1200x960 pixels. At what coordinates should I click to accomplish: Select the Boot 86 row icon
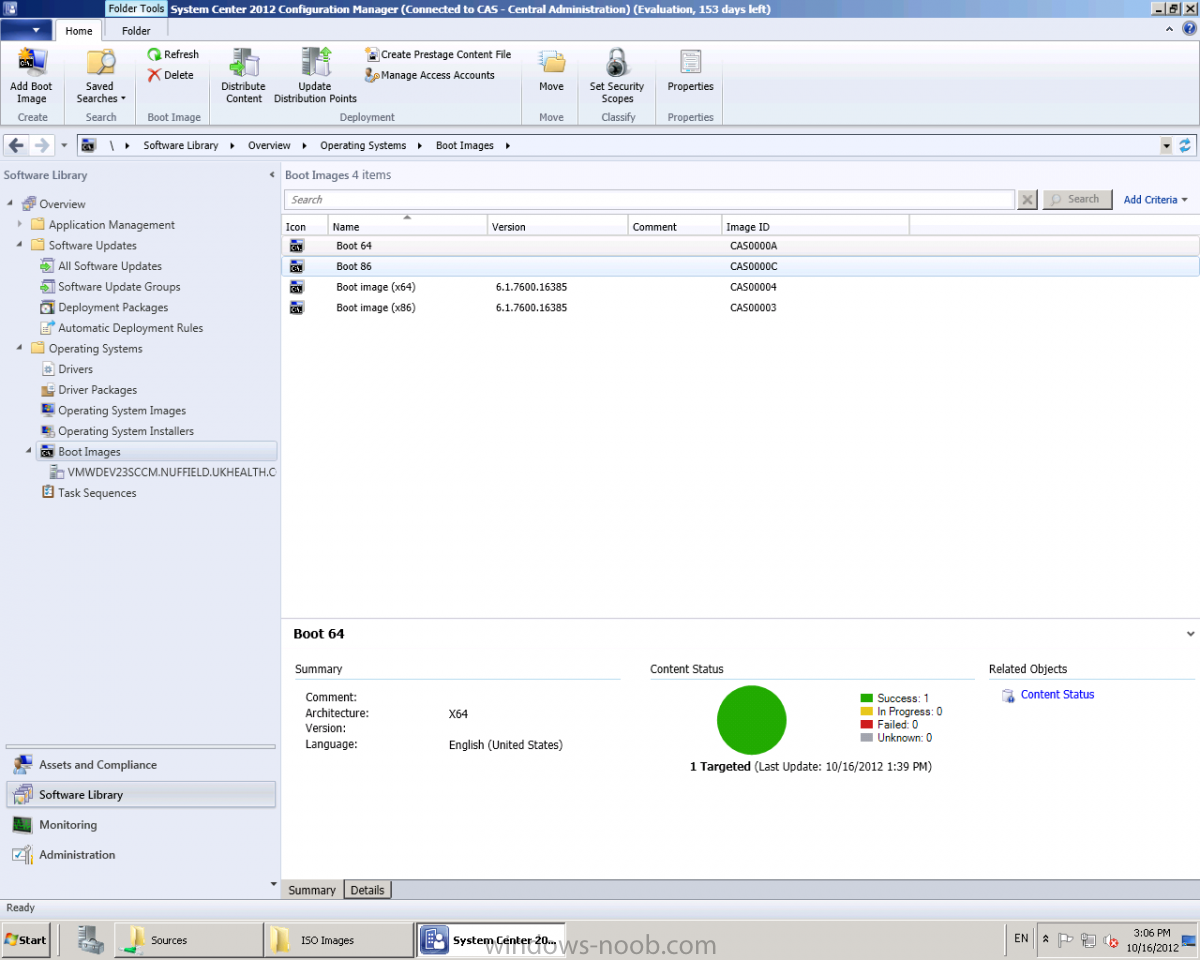pos(296,267)
